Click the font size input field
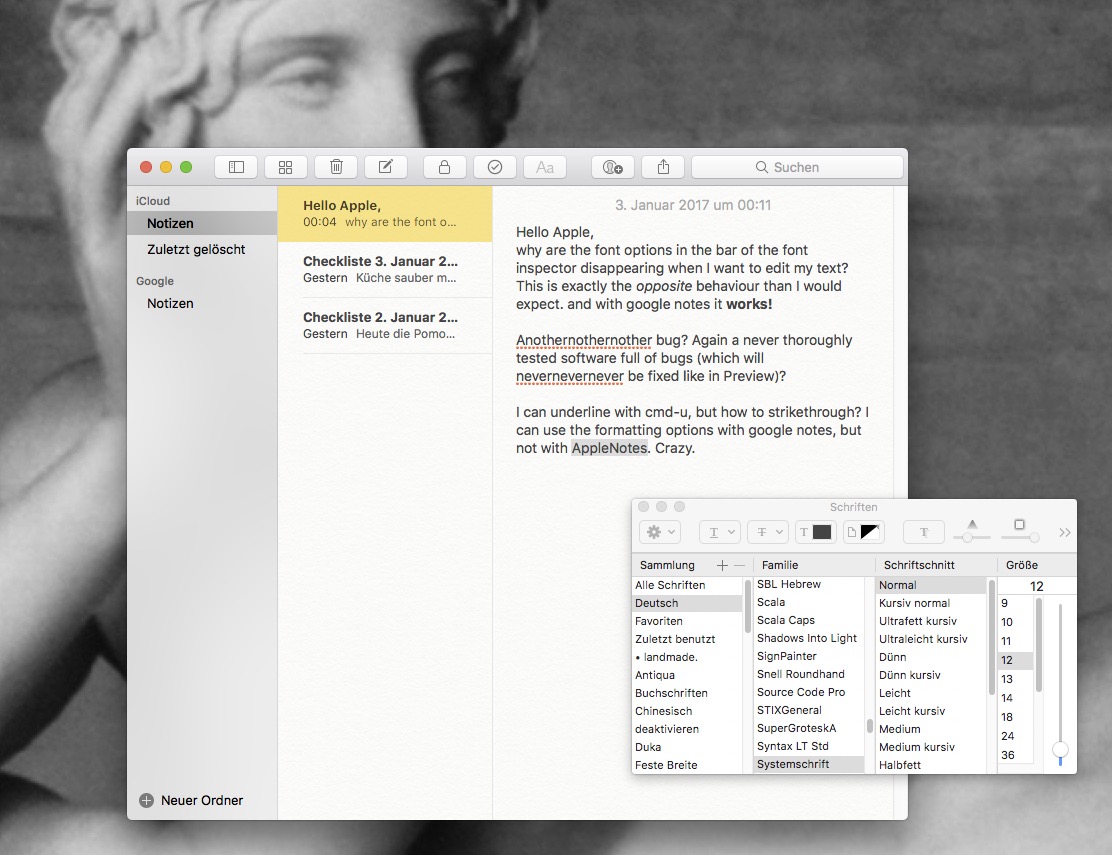1112x855 pixels. tap(1036, 586)
